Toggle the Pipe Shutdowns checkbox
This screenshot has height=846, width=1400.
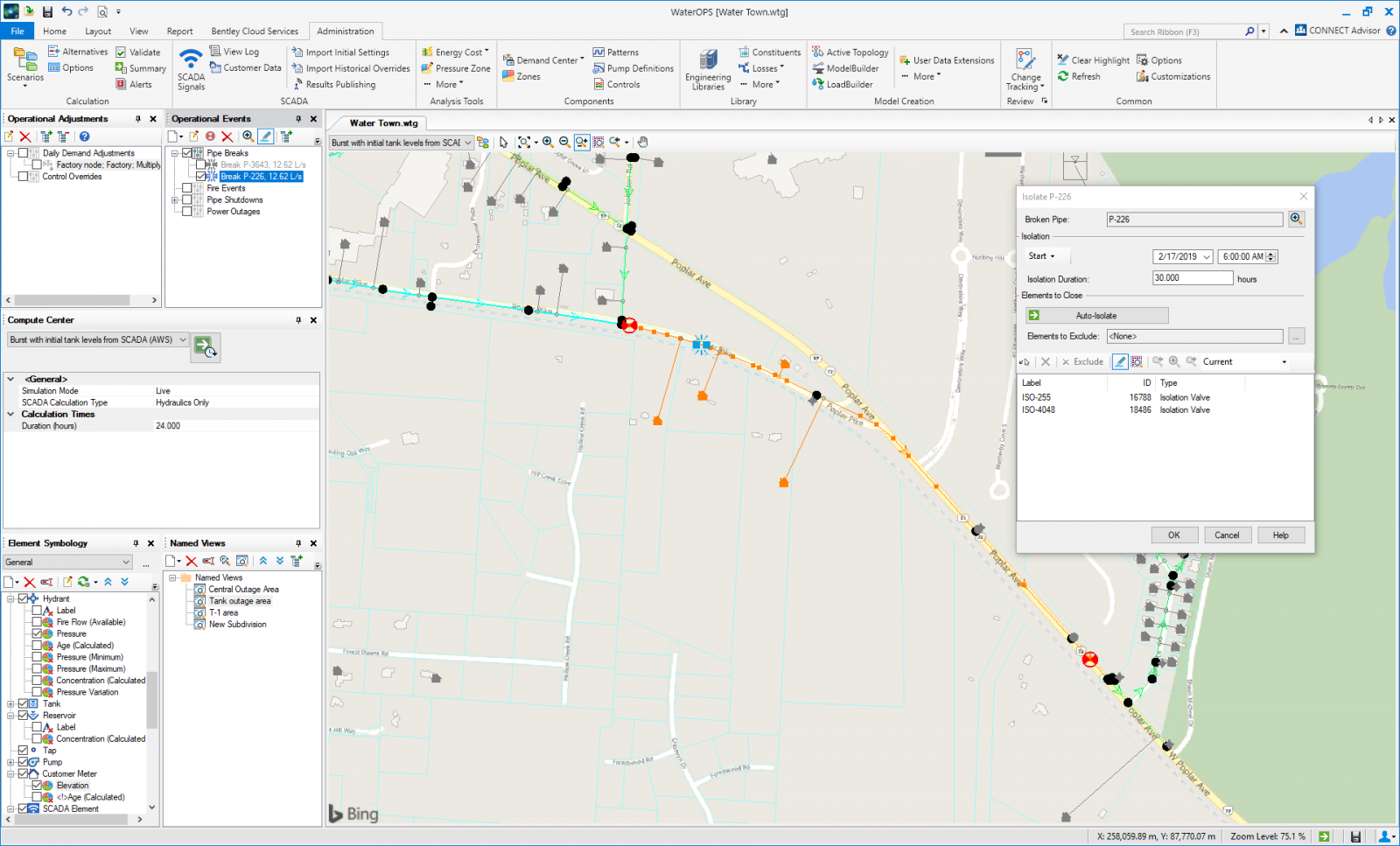coord(187,199)
